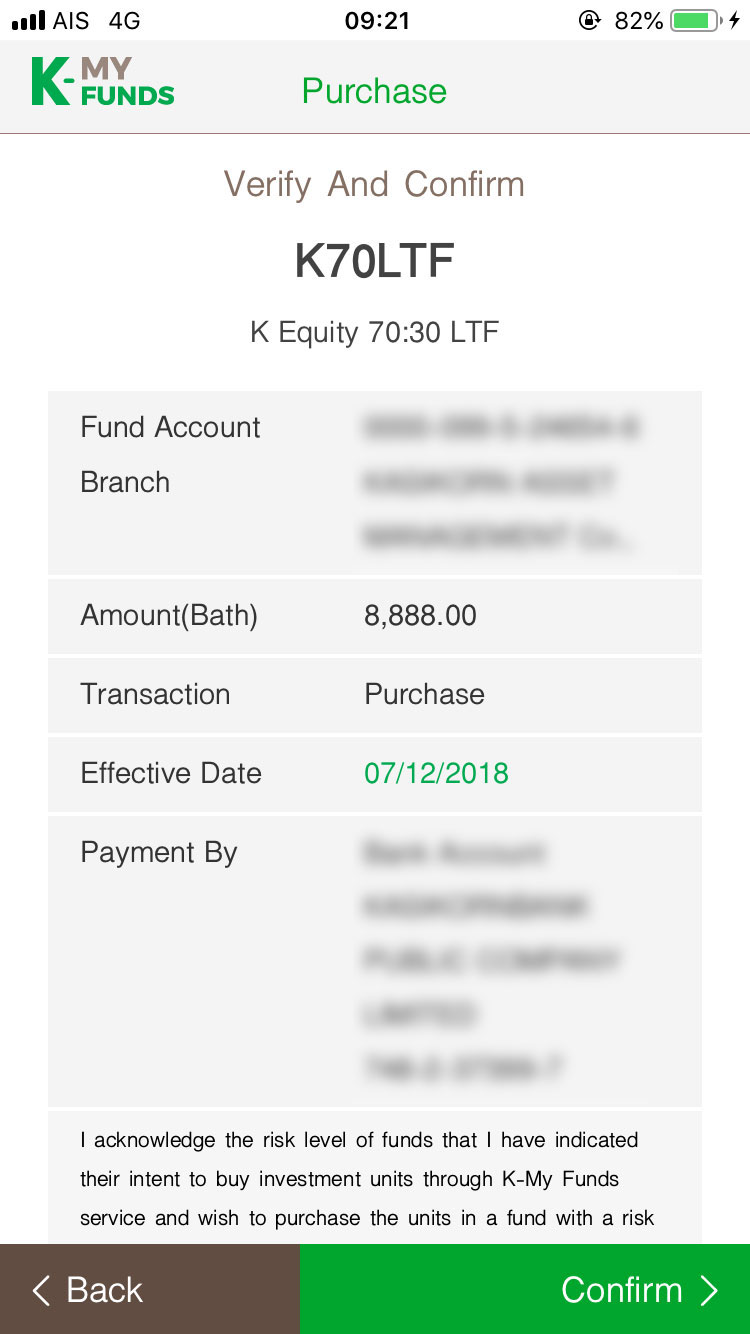750x1334 pixels.
Task: Tap the K Equity 70:30 LTF subtitle
Action: [374, 332]
